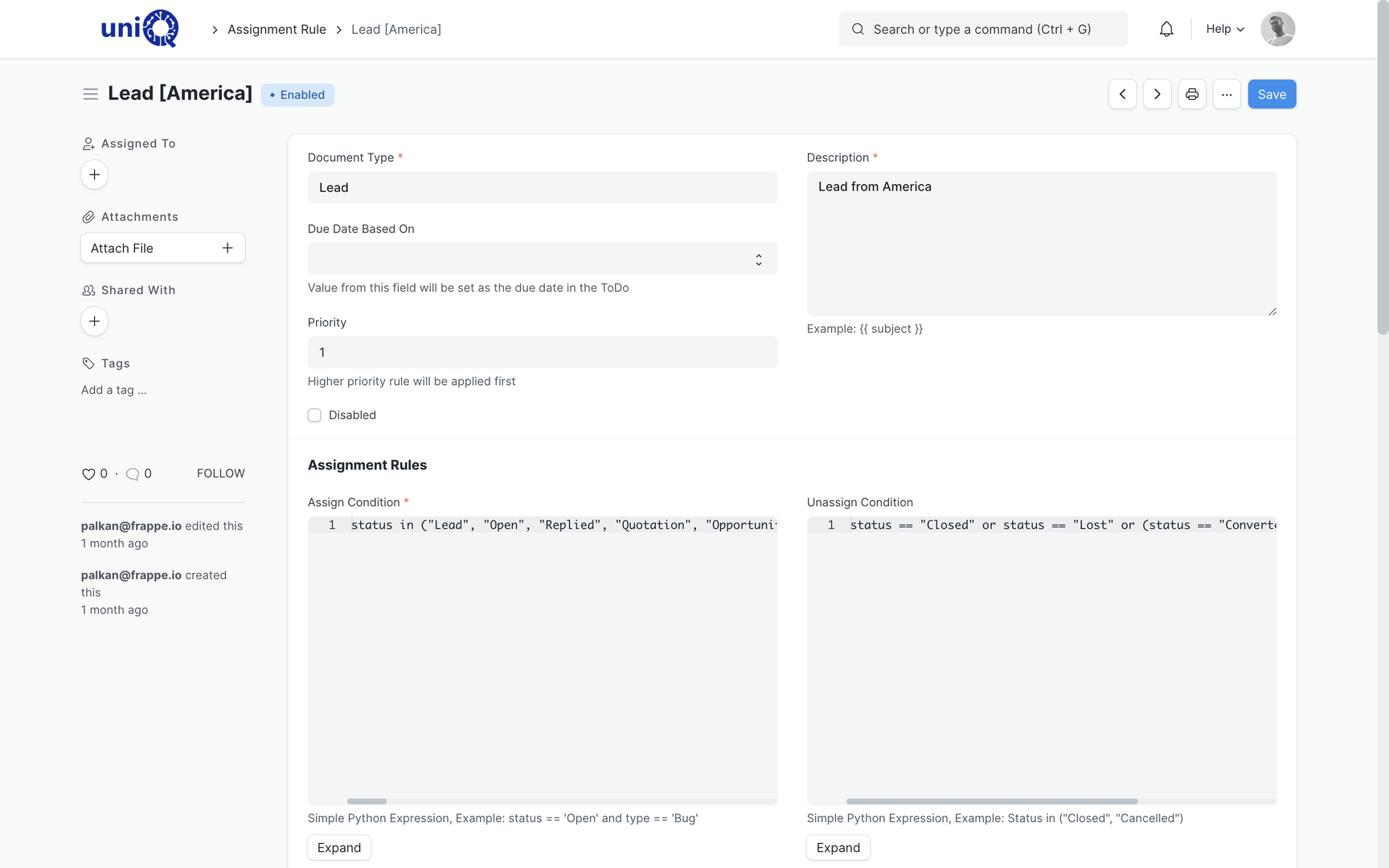Add a user under Assigned To
This screenshot has height=868, width=1389.
[94, 174]
